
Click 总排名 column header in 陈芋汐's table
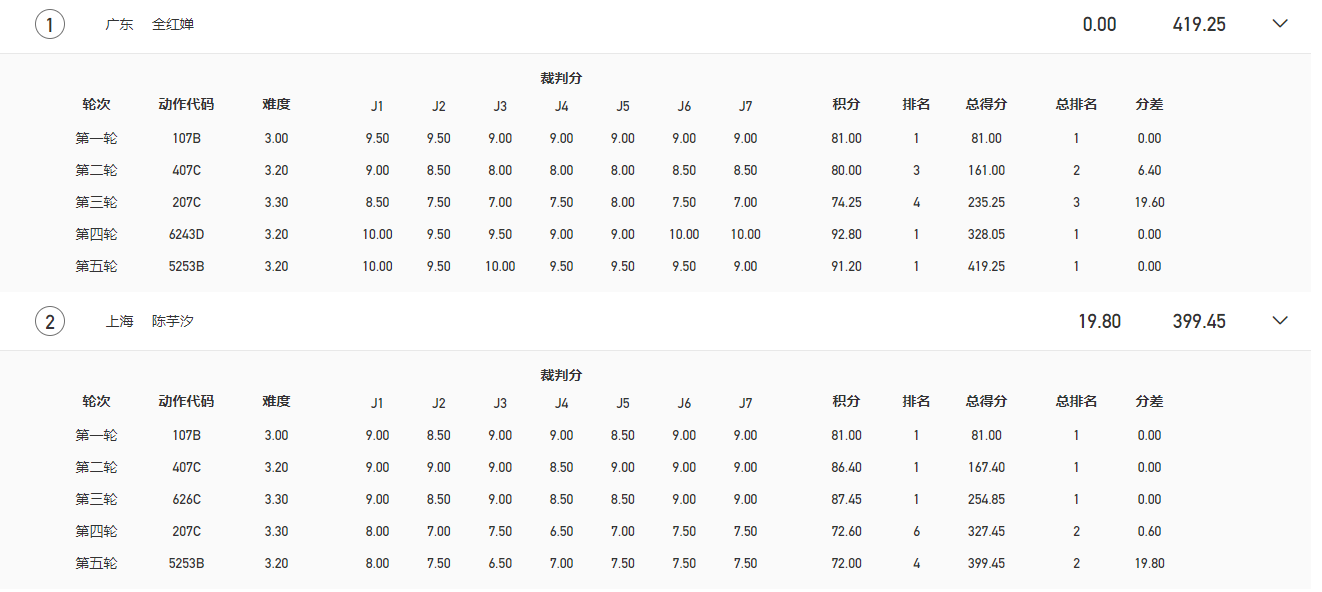(1076, 401)
